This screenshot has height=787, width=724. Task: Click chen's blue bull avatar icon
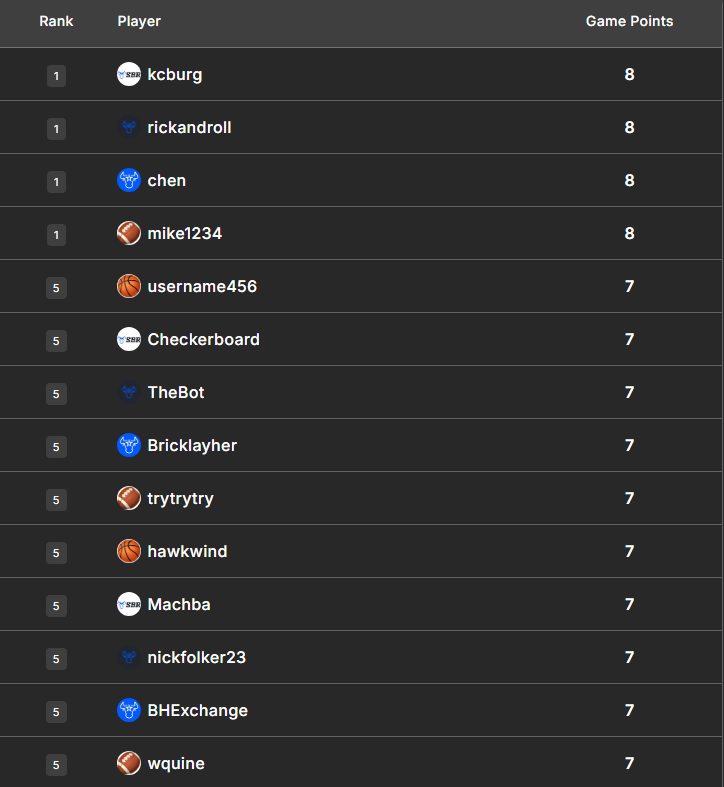[129, 180]
